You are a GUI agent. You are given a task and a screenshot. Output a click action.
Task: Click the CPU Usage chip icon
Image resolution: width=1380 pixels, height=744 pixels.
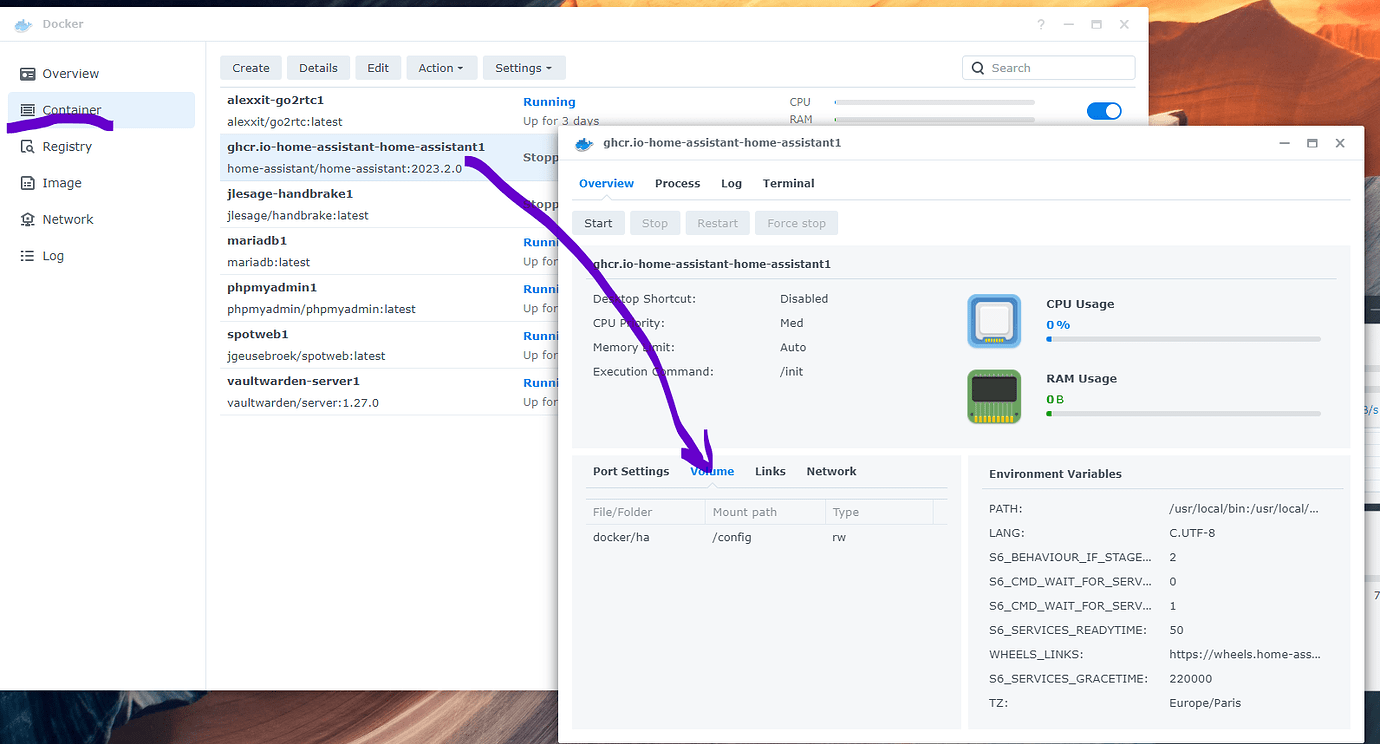[994, 321]
